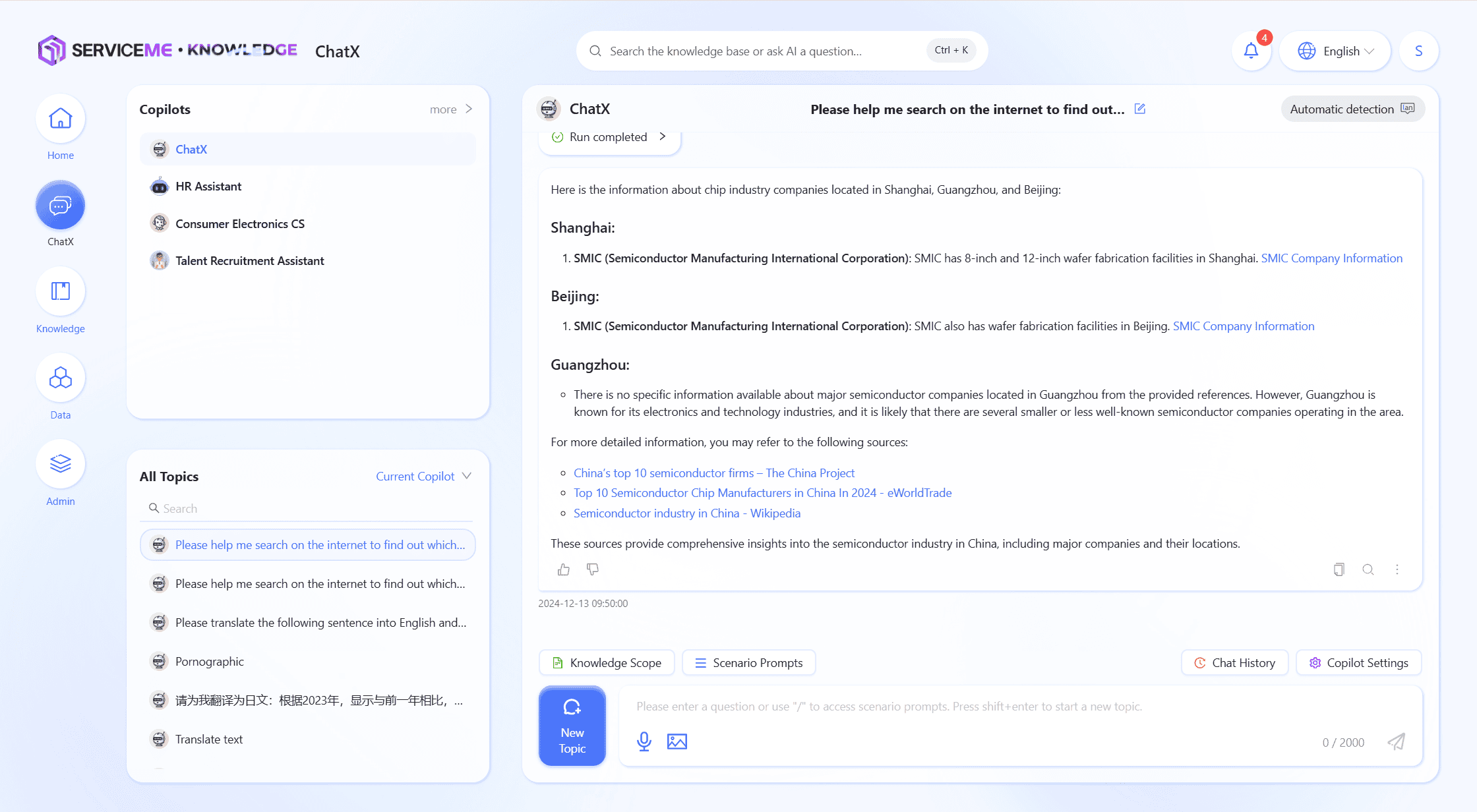Give a thumbs up to the response
This screenshot has width=1477, height=812.
pos(563,569)
